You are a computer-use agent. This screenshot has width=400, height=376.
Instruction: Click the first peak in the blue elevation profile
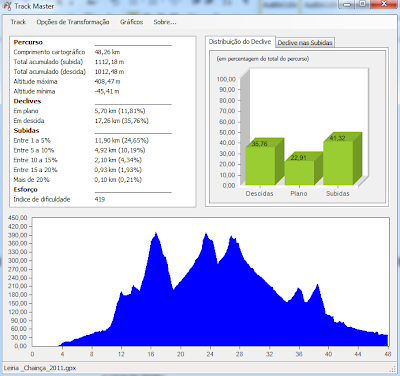click(x=156, y=235)
